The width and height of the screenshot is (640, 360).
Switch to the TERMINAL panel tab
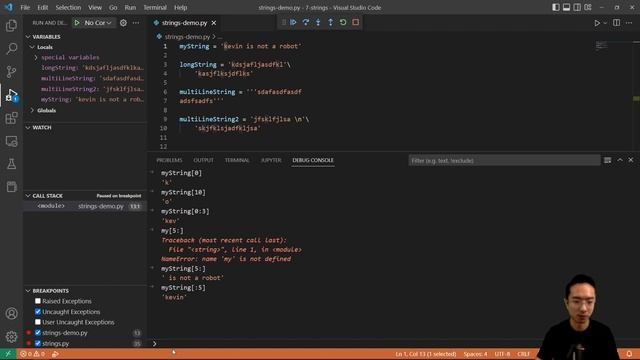(x=237, y=160)
